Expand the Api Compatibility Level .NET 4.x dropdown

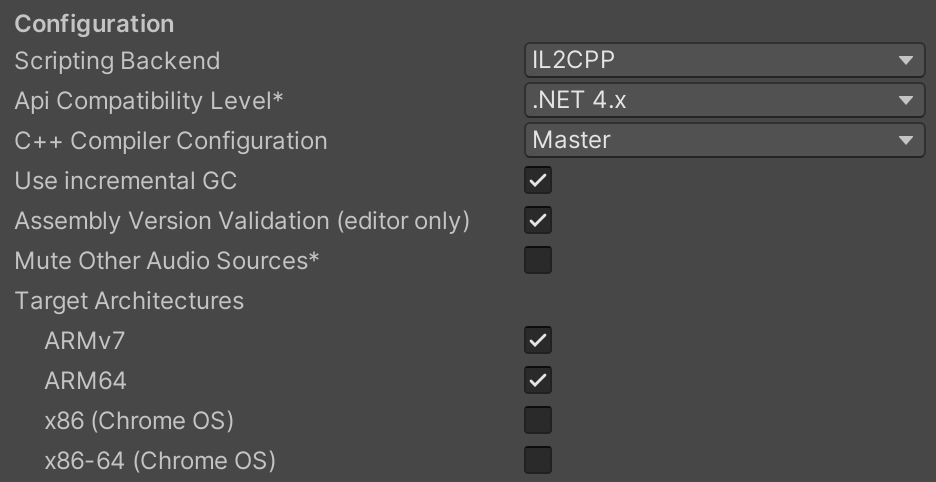[723, 100]
